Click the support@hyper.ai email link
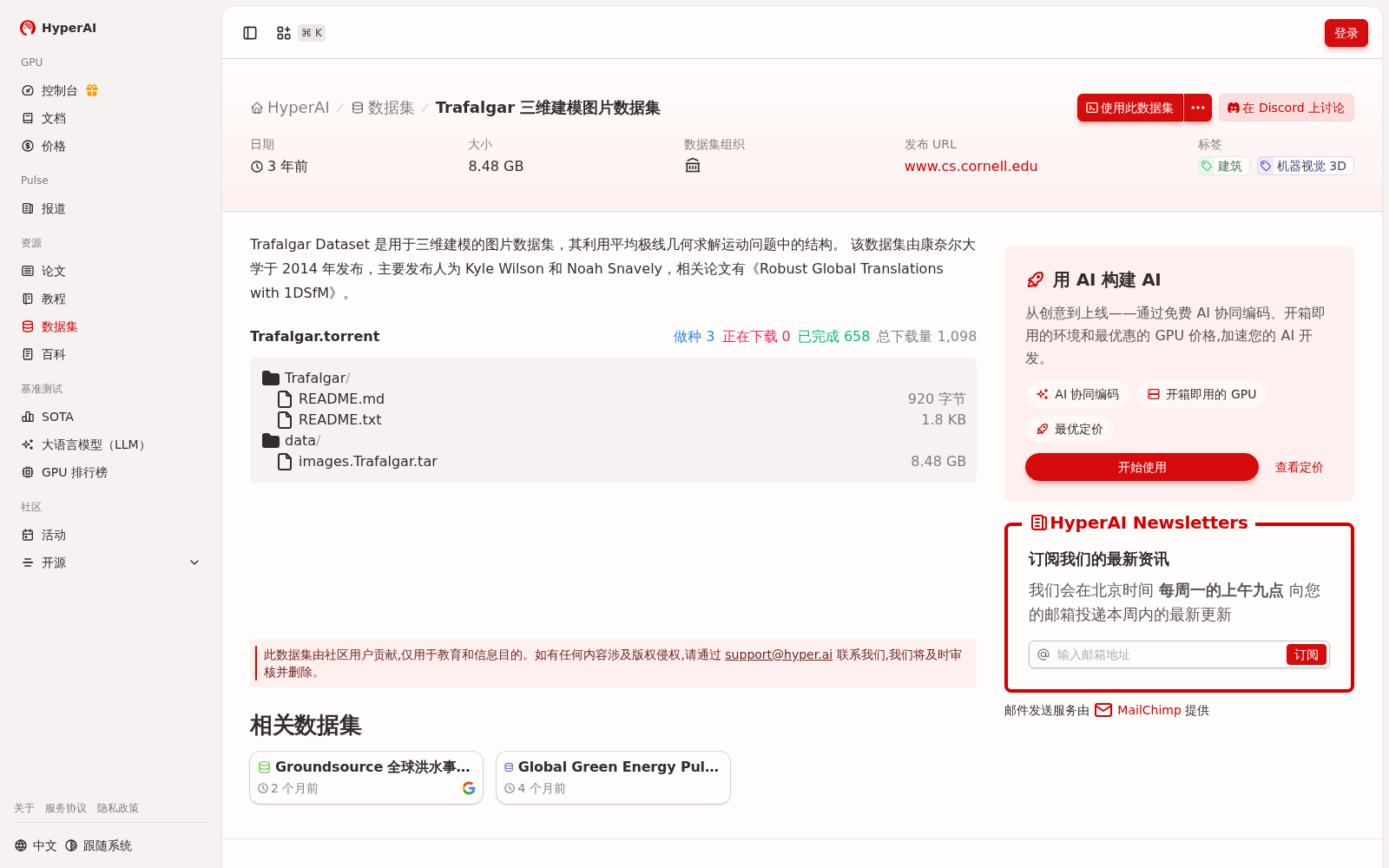 [779, 654]
